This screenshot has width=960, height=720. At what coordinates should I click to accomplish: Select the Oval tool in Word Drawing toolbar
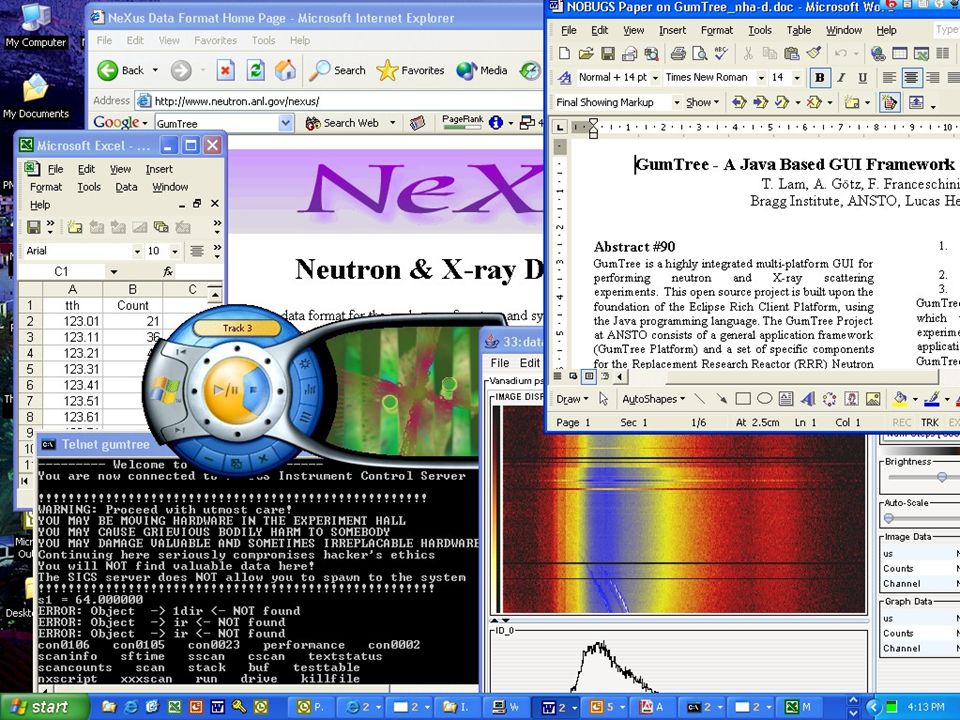764,399
